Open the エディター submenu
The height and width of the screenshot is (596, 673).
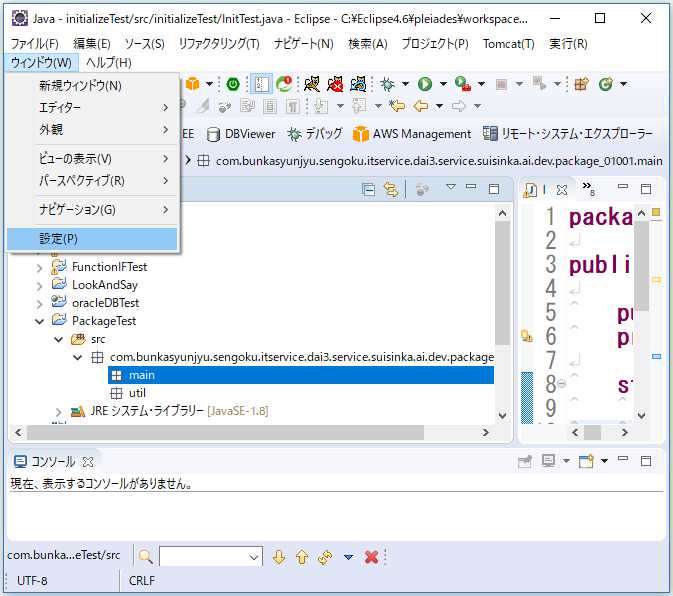click(92, 107)
